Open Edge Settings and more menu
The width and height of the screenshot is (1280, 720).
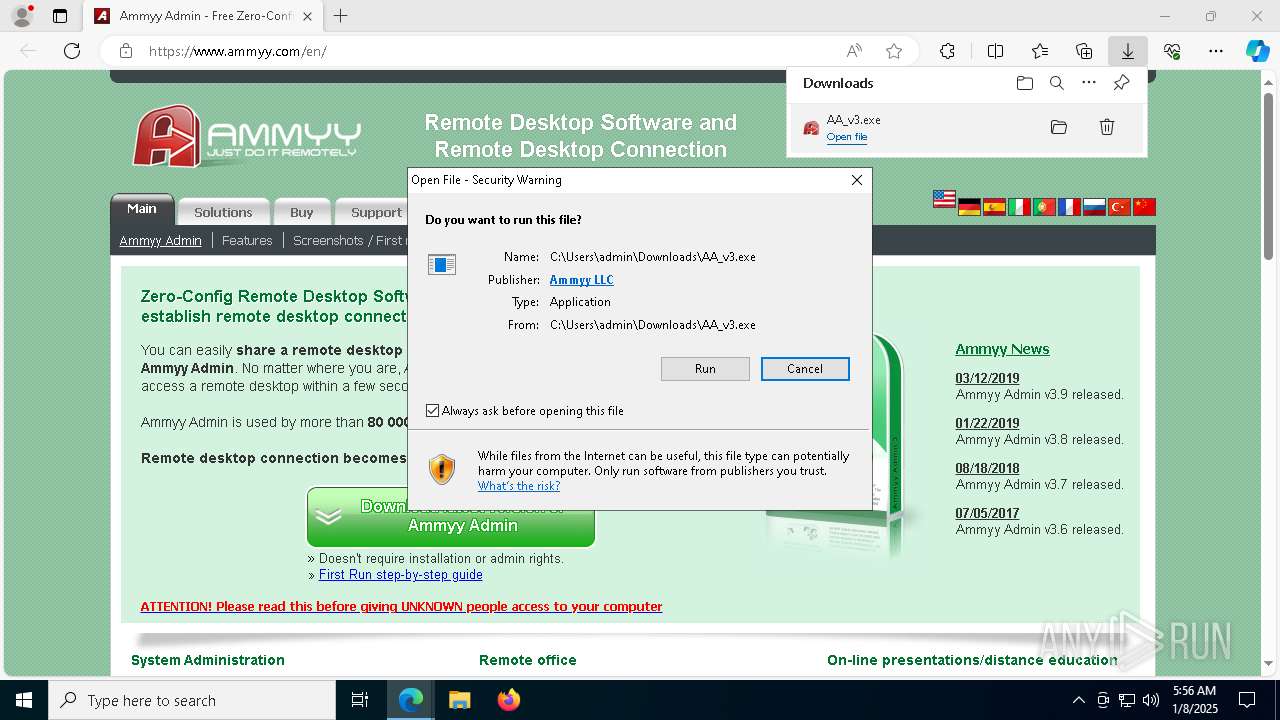[x=1216, y=51]
